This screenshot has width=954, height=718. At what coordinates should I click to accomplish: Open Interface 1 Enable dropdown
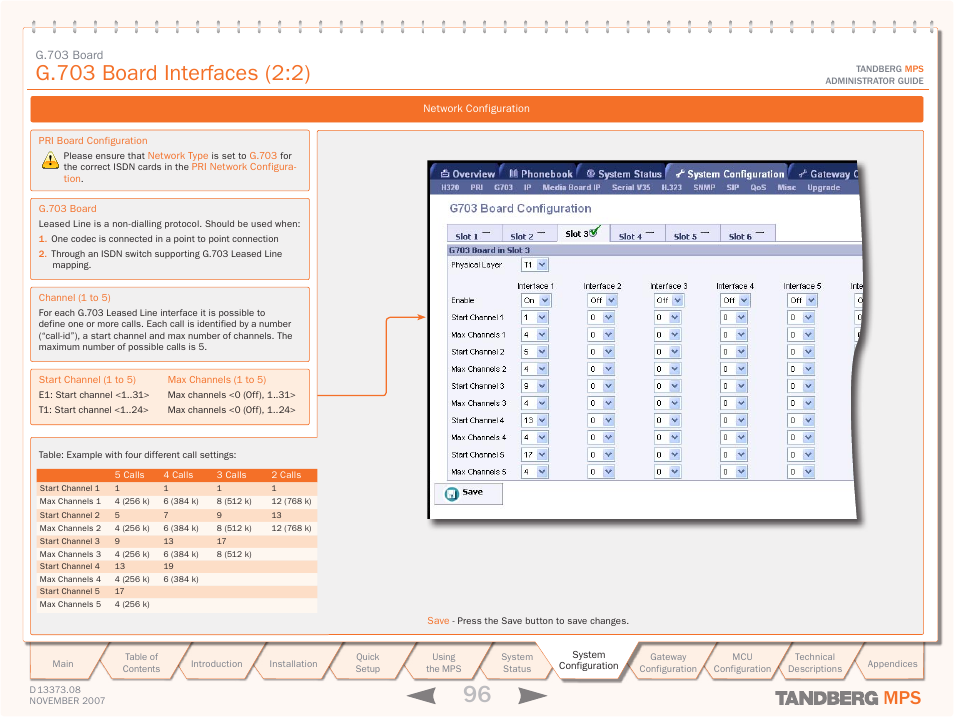544,300
